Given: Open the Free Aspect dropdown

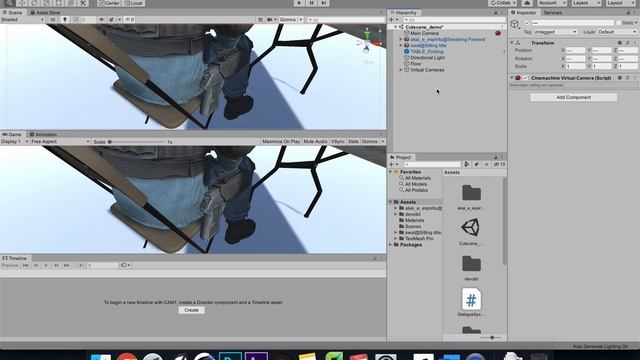Looking at the screenshot, I should 60,142.
